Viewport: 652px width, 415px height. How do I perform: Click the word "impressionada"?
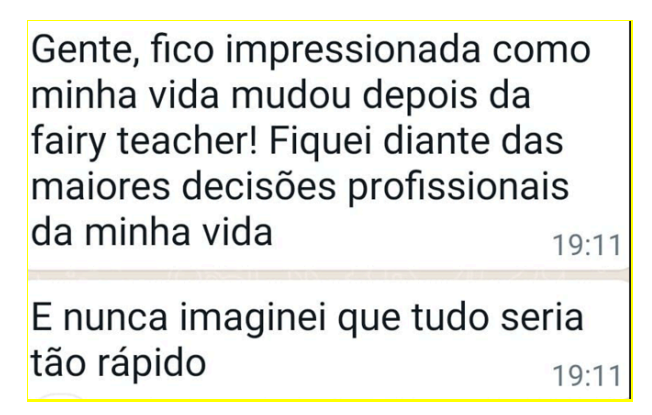tap(353, 52)
